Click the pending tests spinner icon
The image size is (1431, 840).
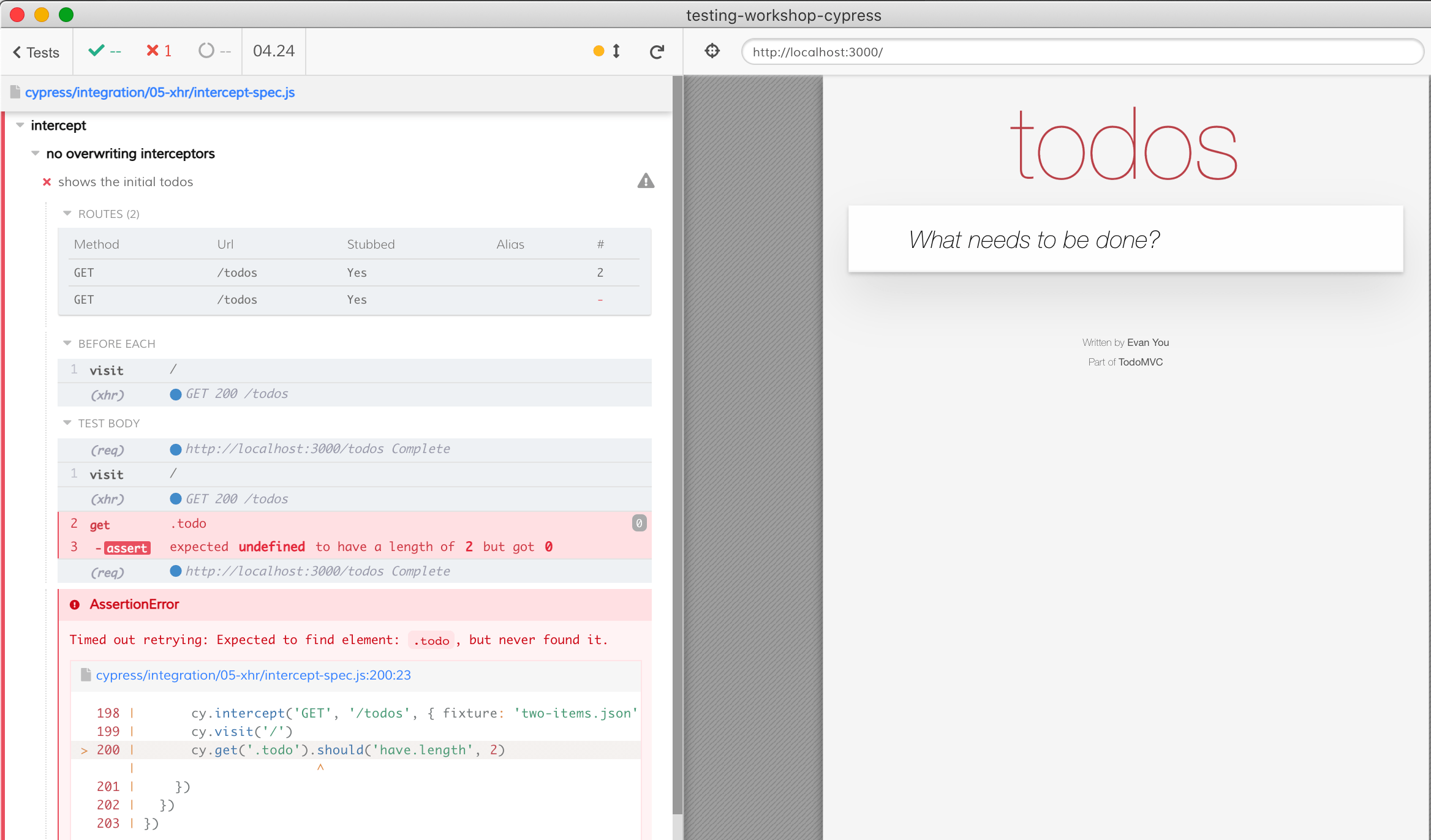click(x=206, y=51)
